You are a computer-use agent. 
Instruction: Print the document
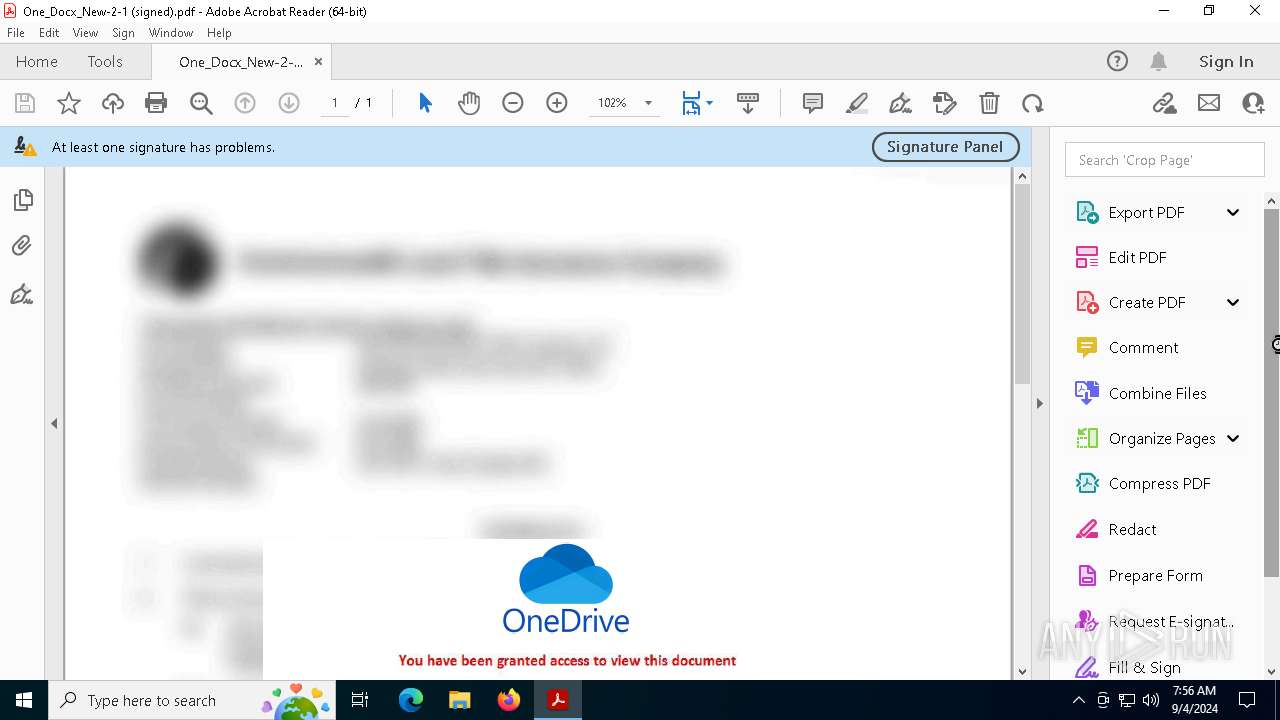point(156,103)
